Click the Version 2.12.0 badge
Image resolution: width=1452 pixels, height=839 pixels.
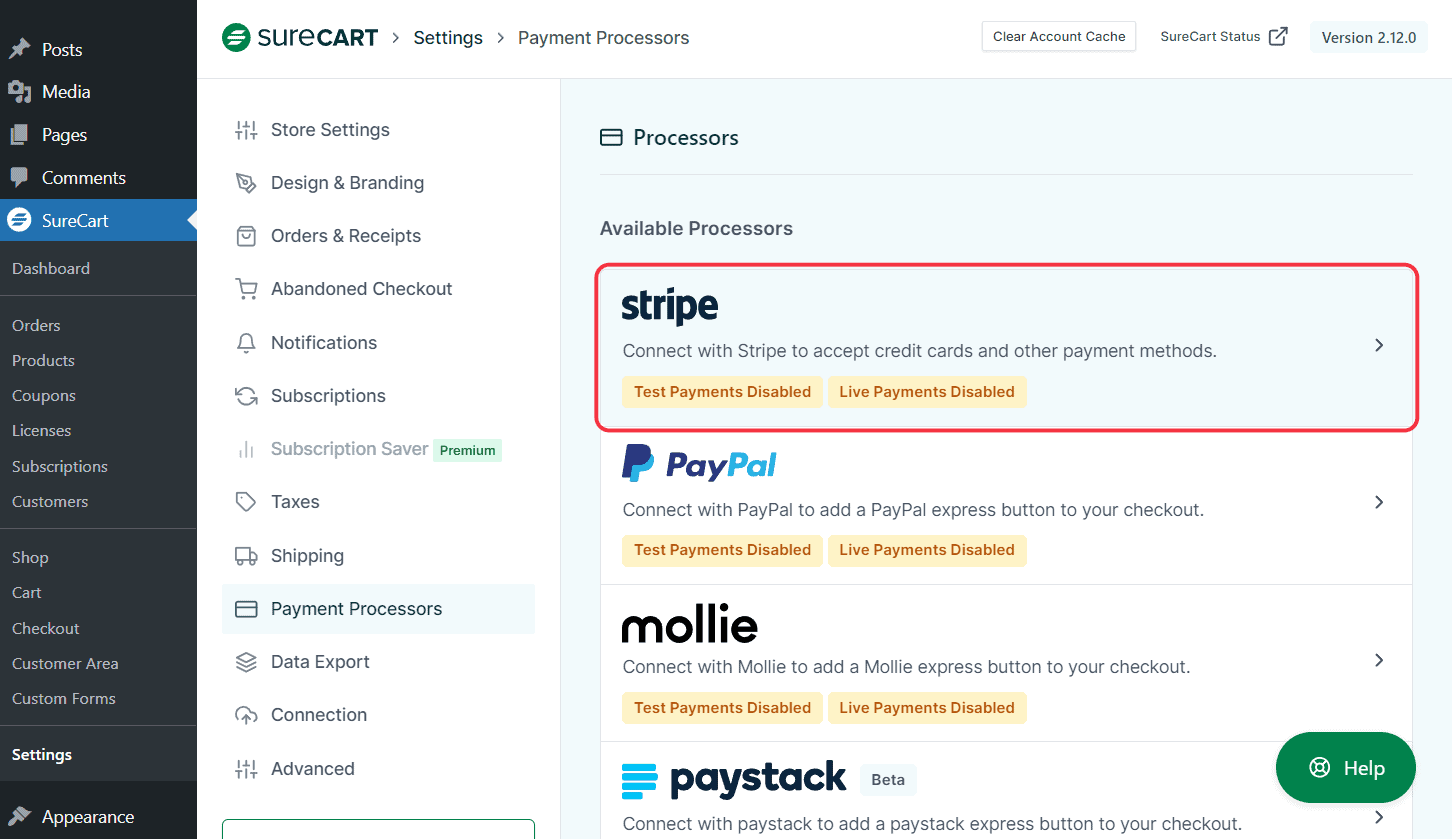pos(1369,38)
